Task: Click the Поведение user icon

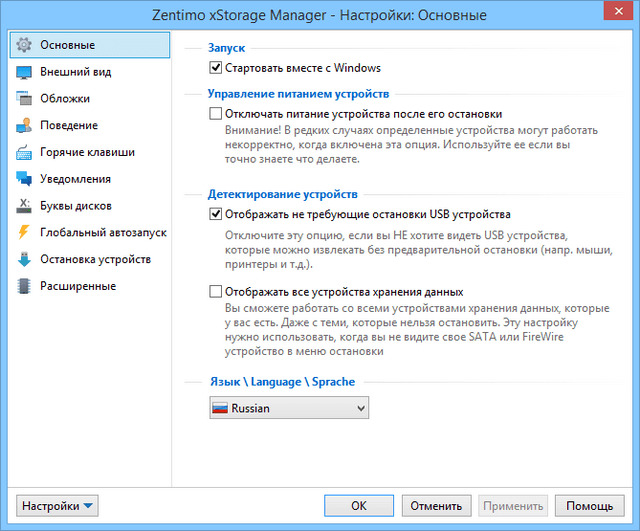Action: tap(25, 126)
